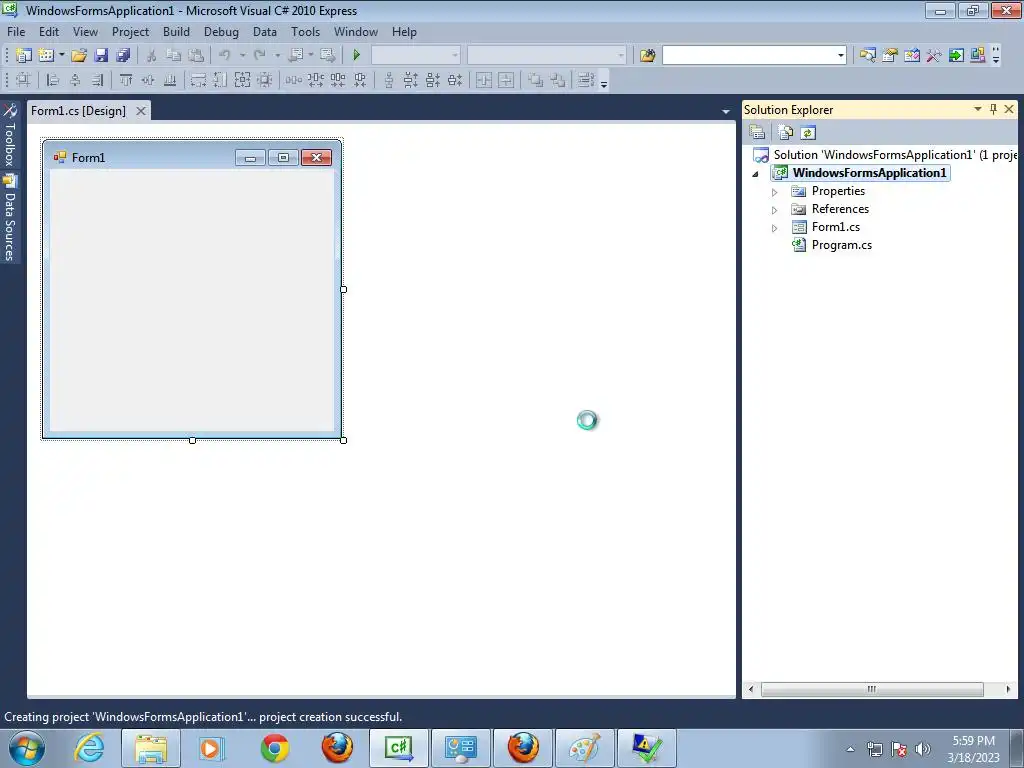Screen dimensions: 1024x768
Task: Click the Align to Grid layout icon
Action: [23, 80]
